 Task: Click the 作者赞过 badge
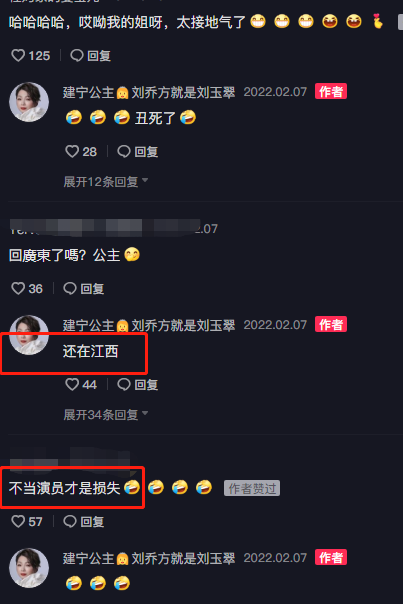tap(252, 488)
